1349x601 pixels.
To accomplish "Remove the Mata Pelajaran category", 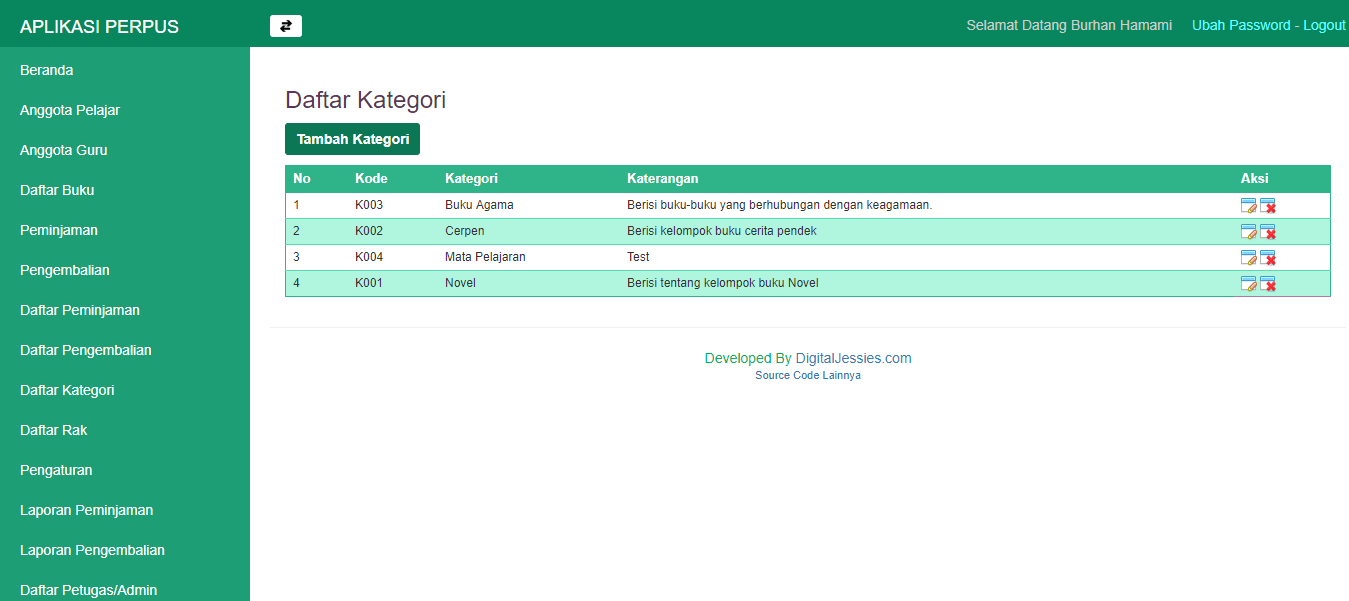I will tap(1267, 258).
